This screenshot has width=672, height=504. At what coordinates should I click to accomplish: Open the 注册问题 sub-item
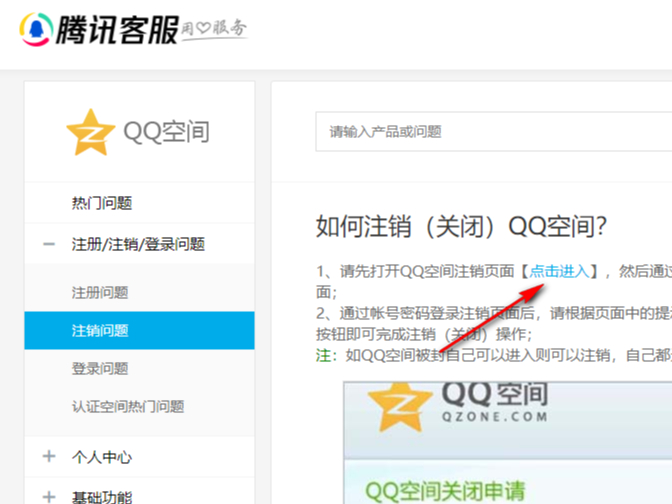(100, 292)
